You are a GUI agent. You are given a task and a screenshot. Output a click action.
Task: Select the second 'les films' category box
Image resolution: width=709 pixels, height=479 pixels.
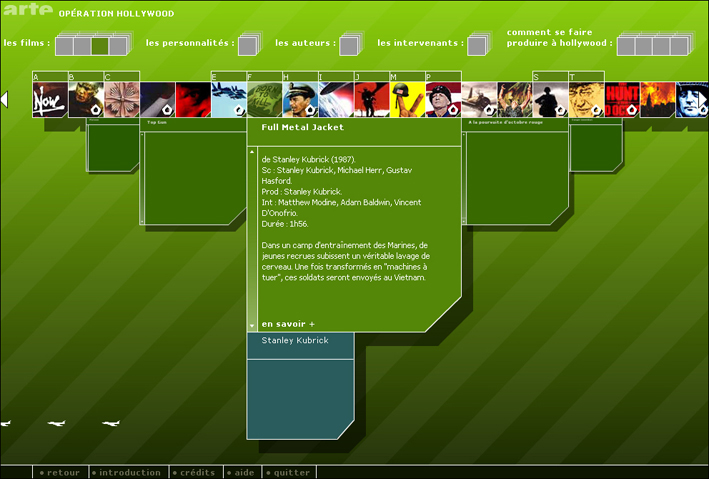82,46
